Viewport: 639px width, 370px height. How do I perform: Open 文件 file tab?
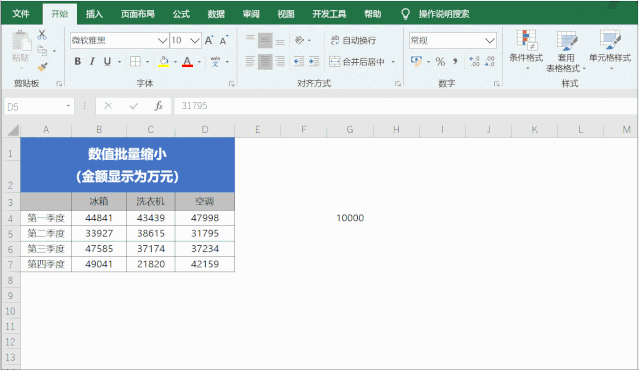pyautogui.click(x=21, y=14)
